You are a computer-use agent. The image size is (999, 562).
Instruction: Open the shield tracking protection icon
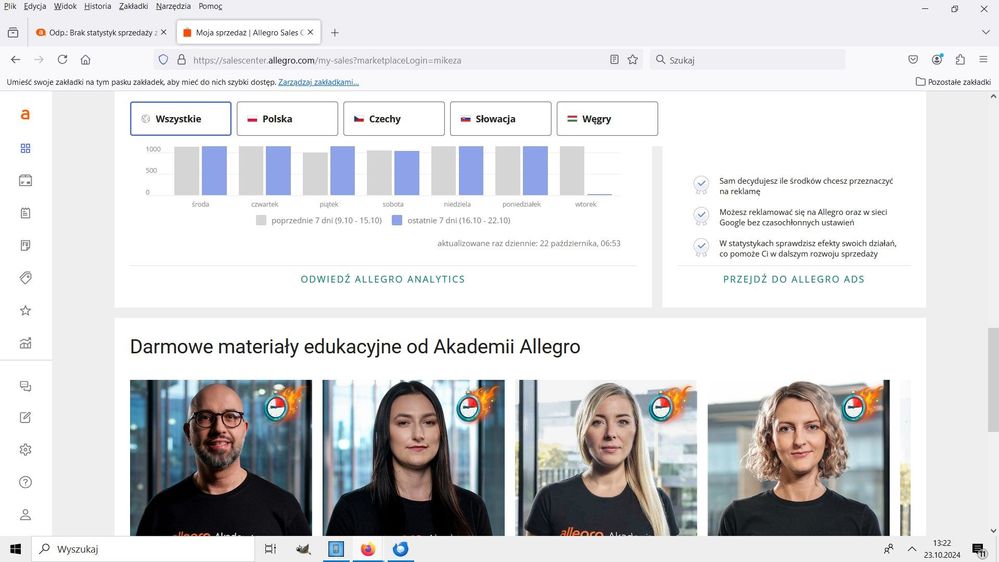point(164,60)
